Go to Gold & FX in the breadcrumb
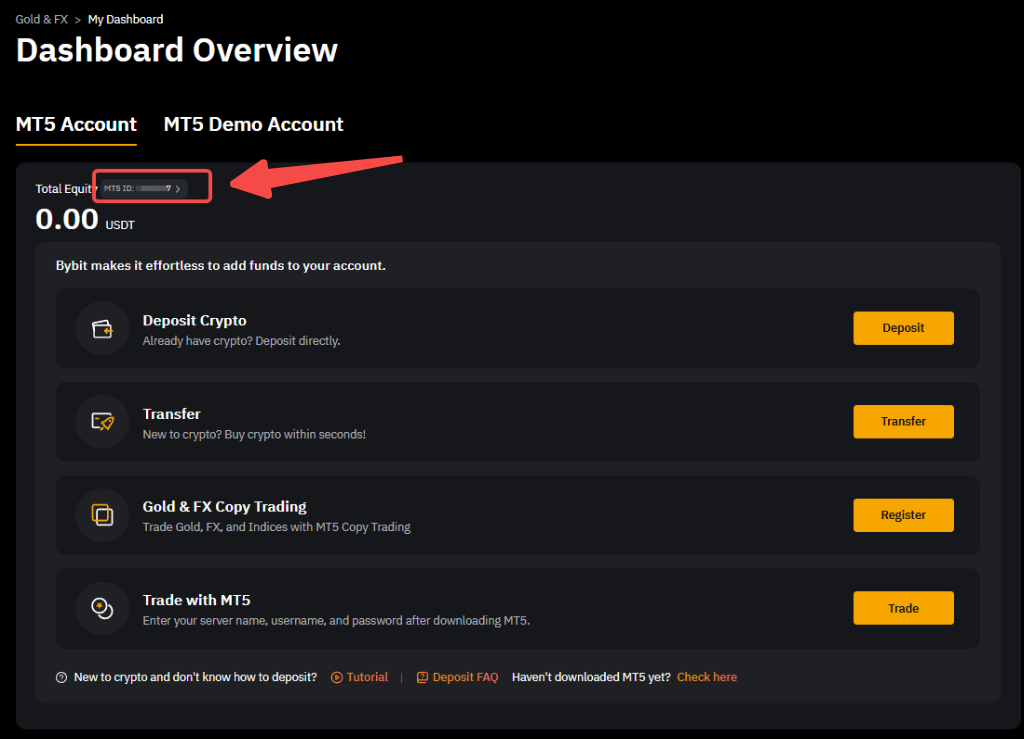The image size is (1024, 739). click(x=41, y=20)
